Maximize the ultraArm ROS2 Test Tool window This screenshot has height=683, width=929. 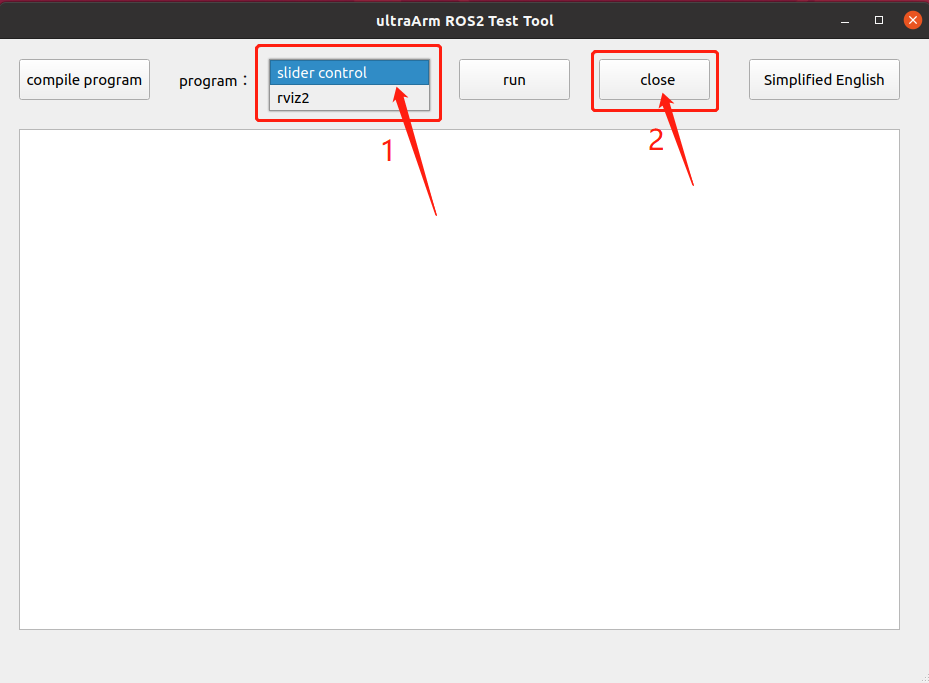point(879,20)
